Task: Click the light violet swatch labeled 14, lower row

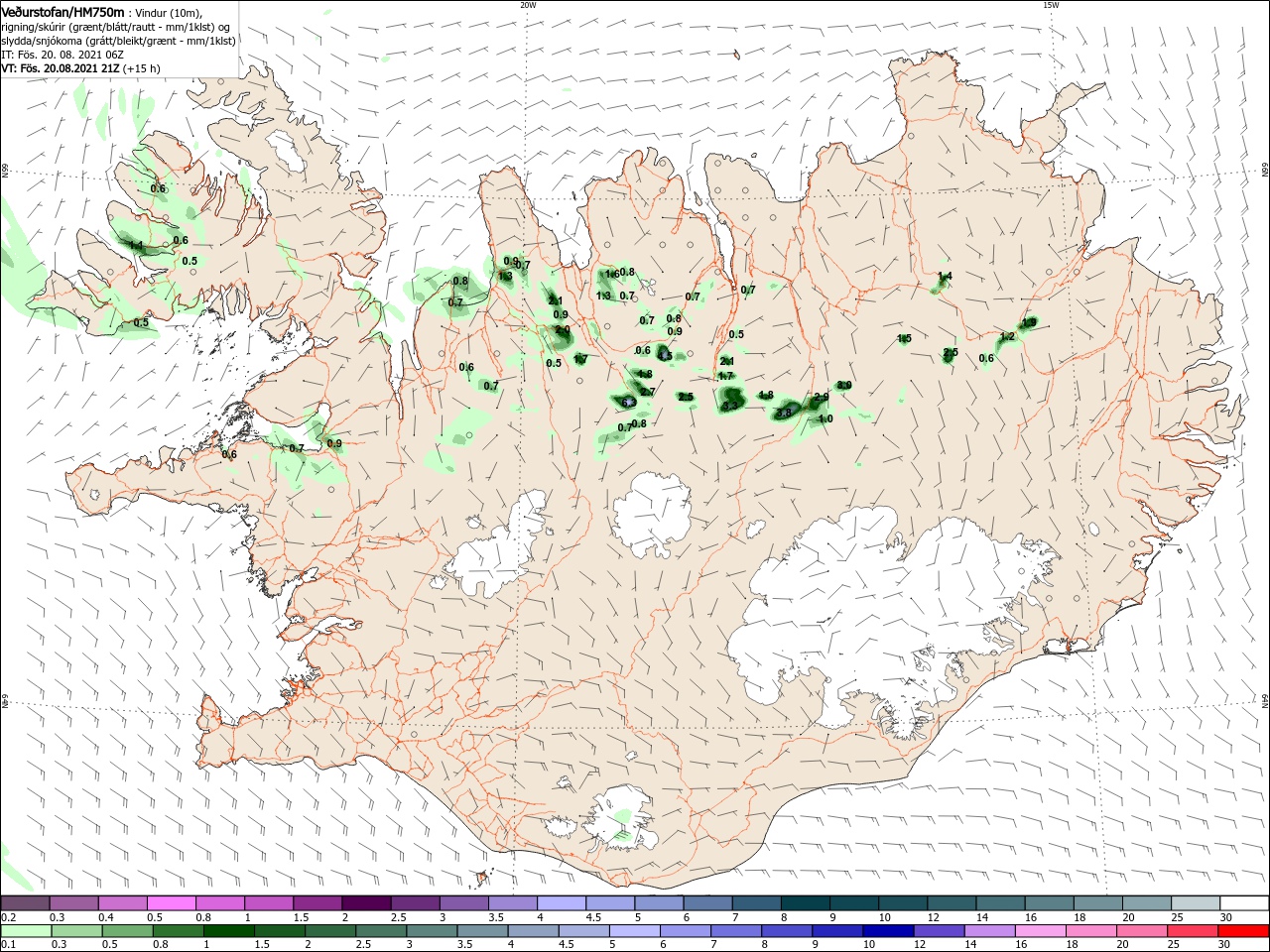Action: pyautogui.click(x=989, y=931)
